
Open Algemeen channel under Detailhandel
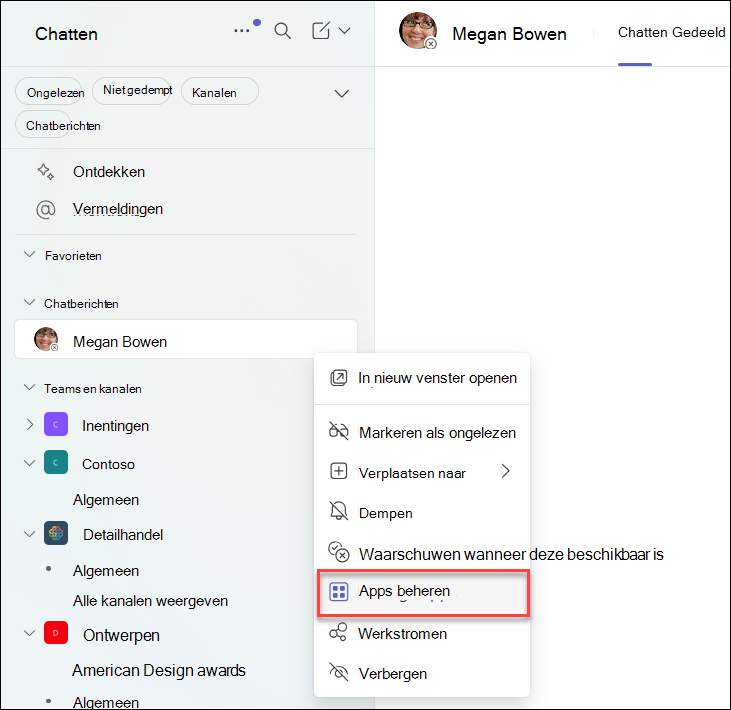click(106, 571)
